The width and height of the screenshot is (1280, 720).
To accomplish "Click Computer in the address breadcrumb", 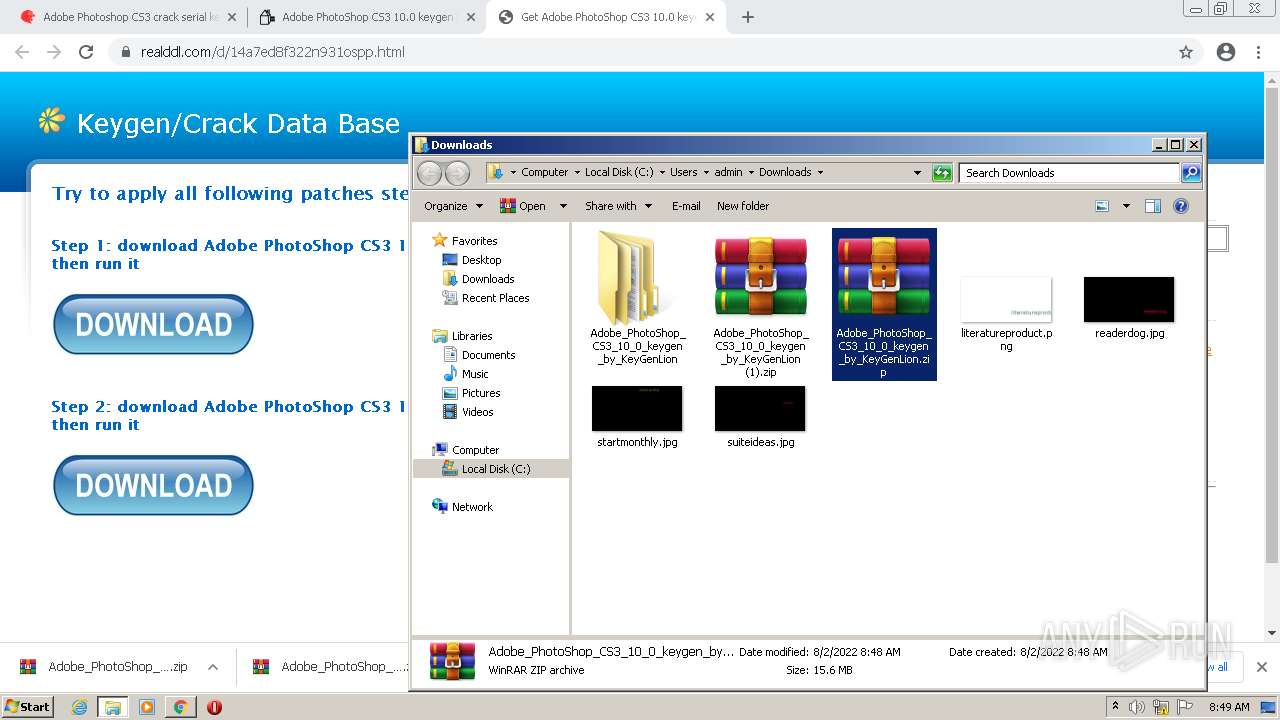I will point(544,172).
